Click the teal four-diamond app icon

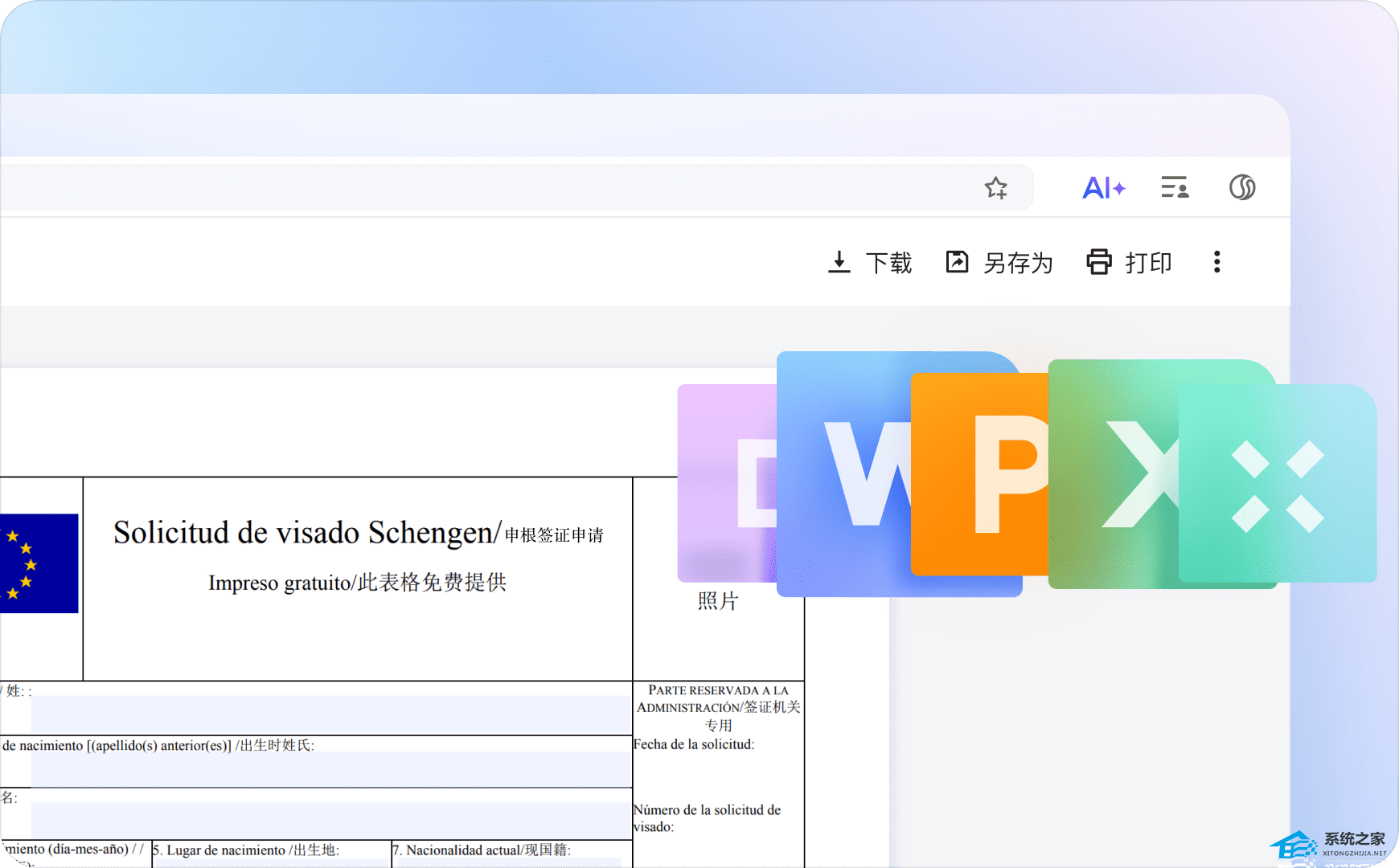1278,484
